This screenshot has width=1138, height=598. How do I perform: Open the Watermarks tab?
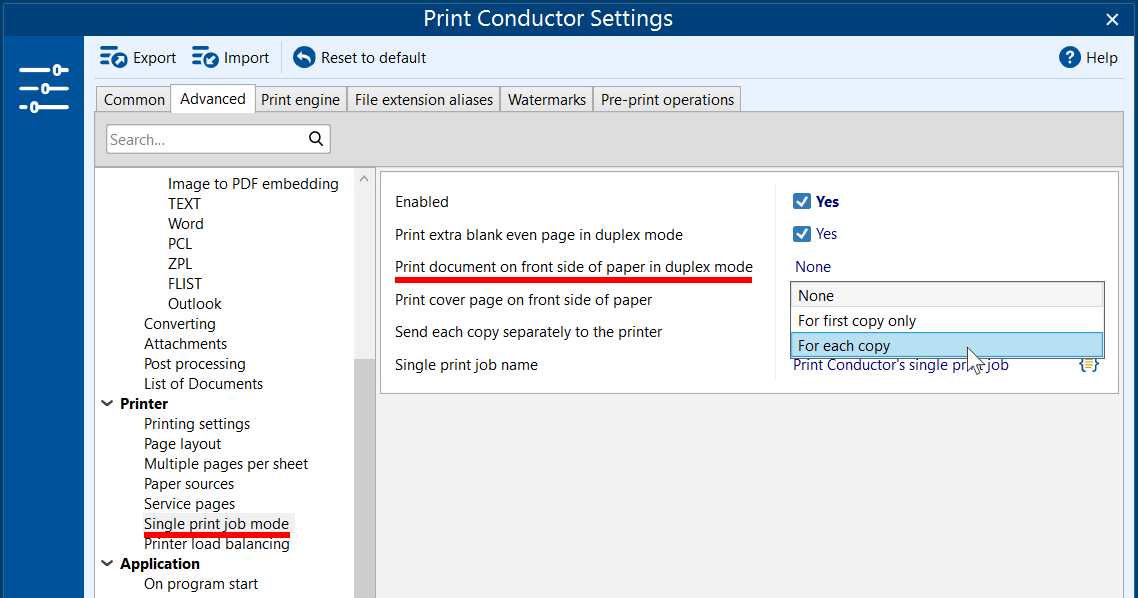(x=547, y=99)
